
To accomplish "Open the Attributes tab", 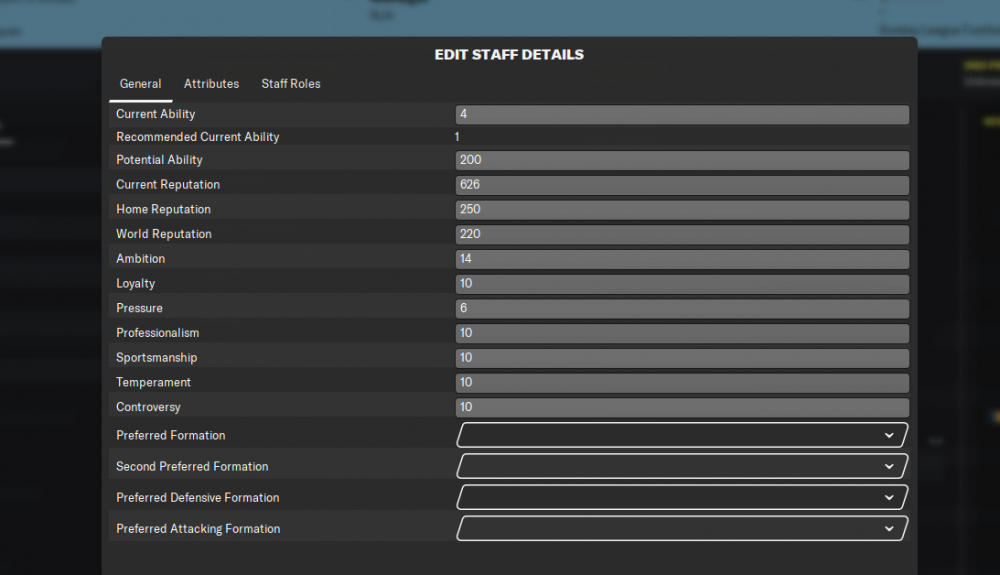I will pos(211,84).
